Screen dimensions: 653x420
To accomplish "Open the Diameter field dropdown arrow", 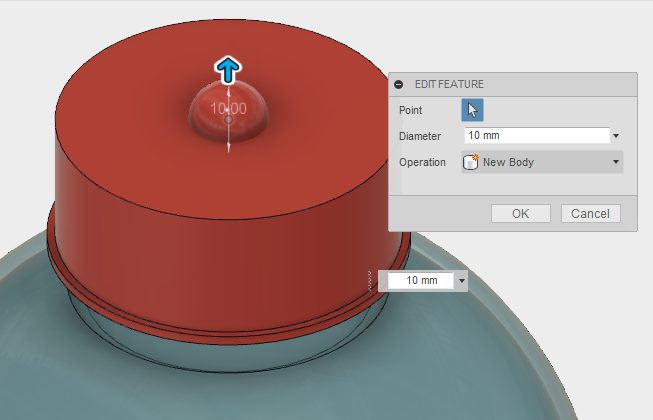I will [616, 136].
